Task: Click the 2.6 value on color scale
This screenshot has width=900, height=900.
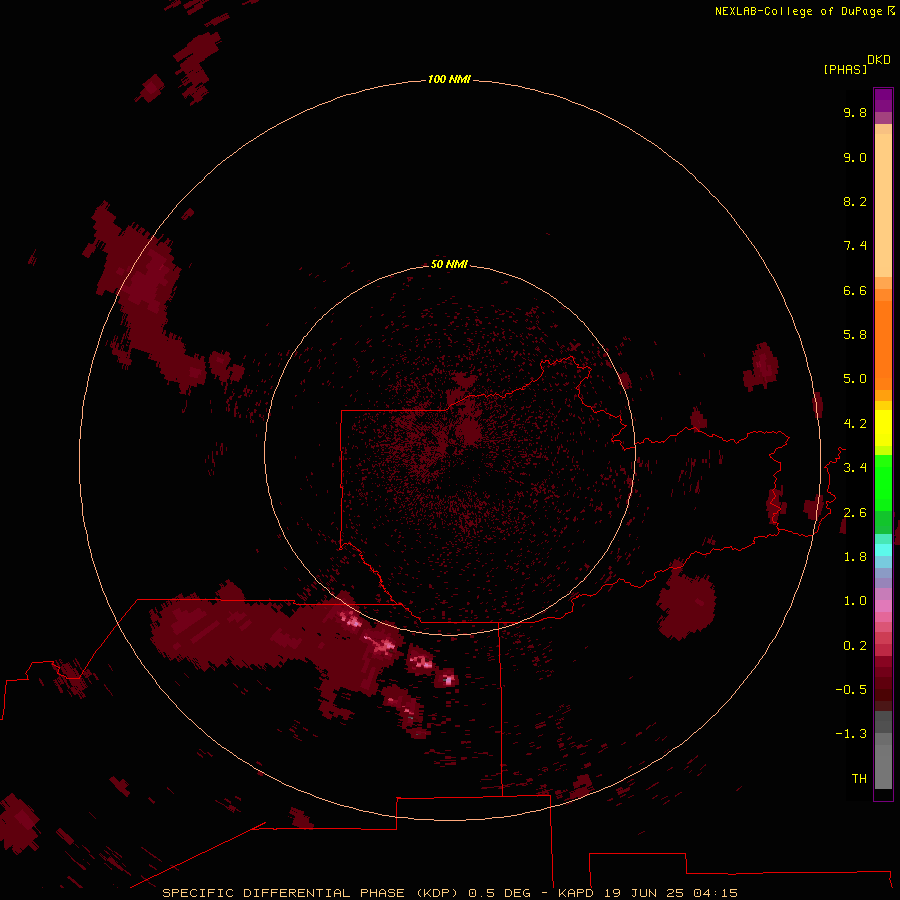Action: (x=855, y=513)
